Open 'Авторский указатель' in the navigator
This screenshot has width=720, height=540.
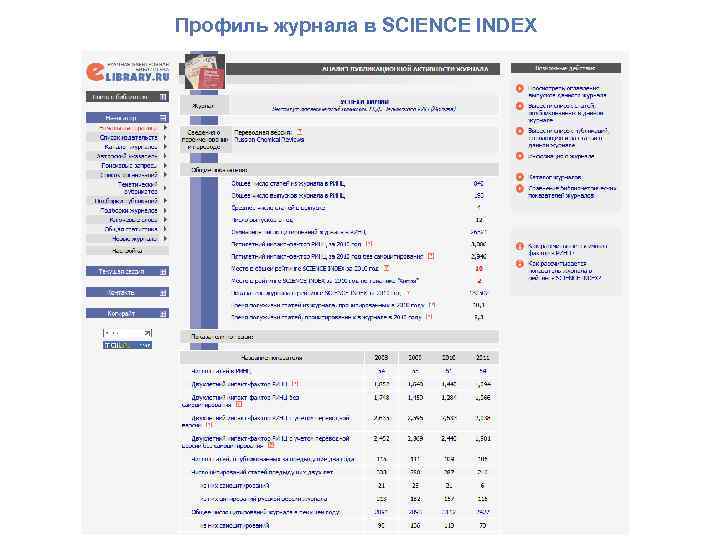coord(127,156)
